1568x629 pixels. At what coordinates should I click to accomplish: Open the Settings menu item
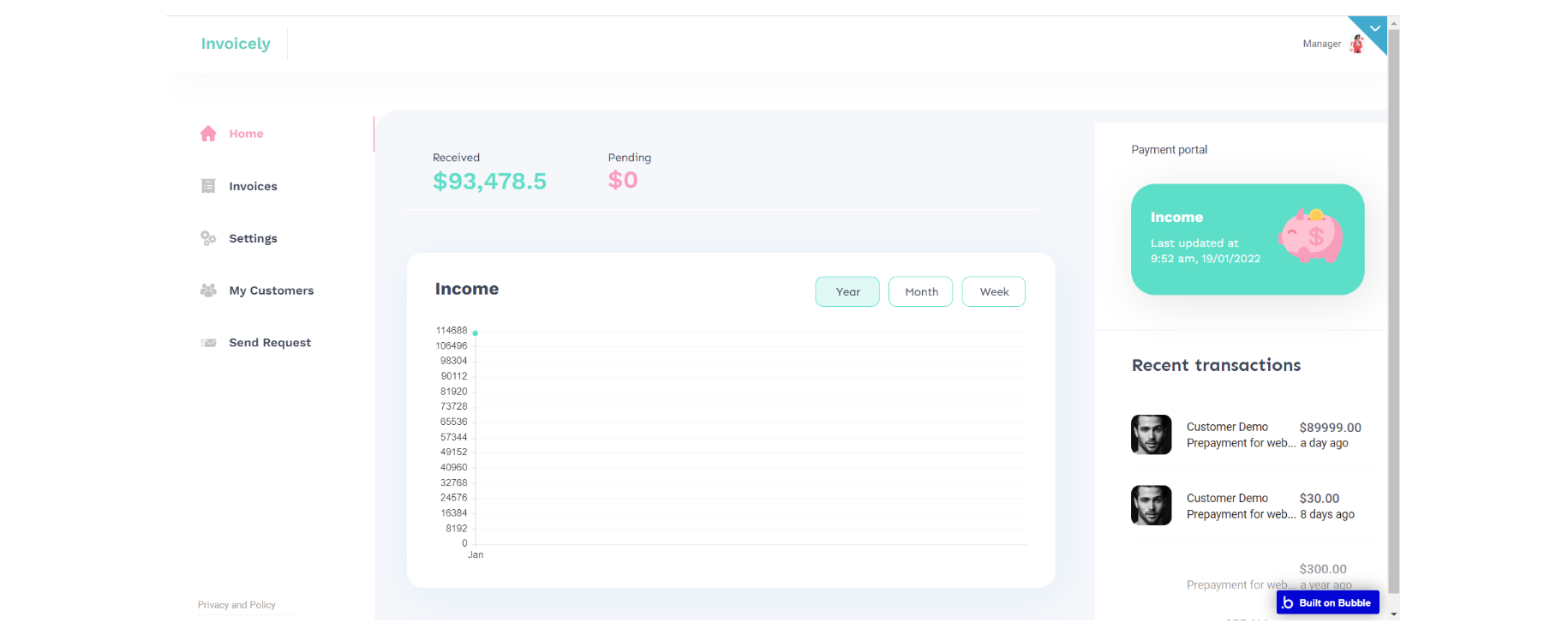(x=253, y=238)
